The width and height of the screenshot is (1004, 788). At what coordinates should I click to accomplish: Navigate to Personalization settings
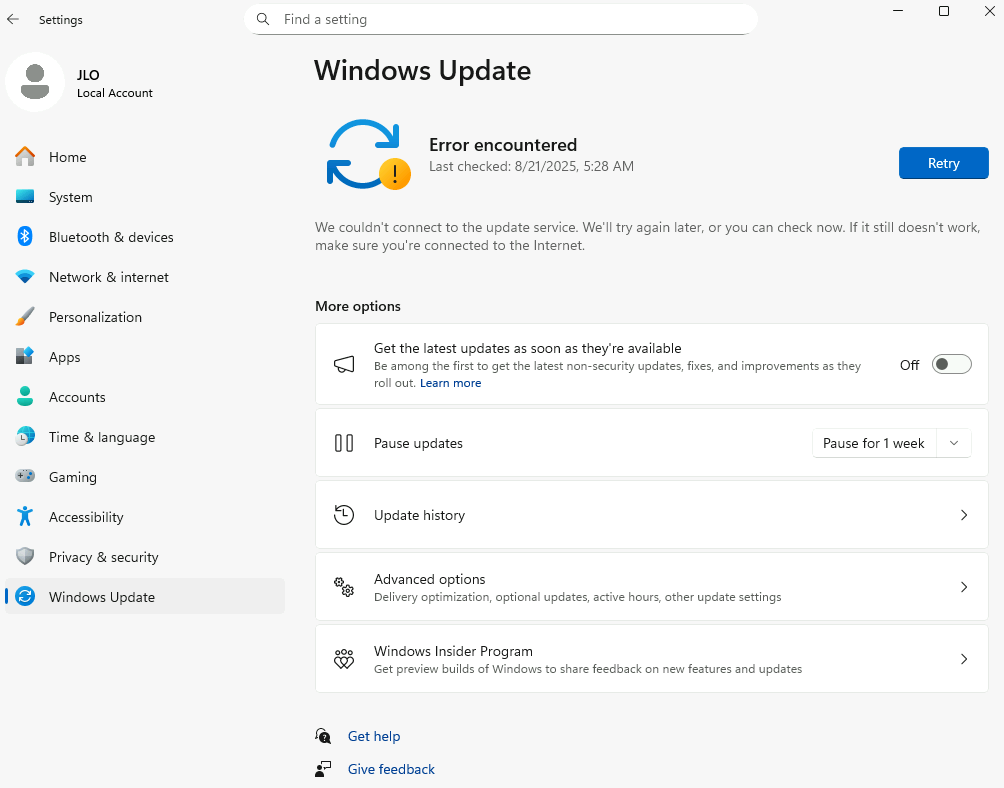(x=145, y=317)
